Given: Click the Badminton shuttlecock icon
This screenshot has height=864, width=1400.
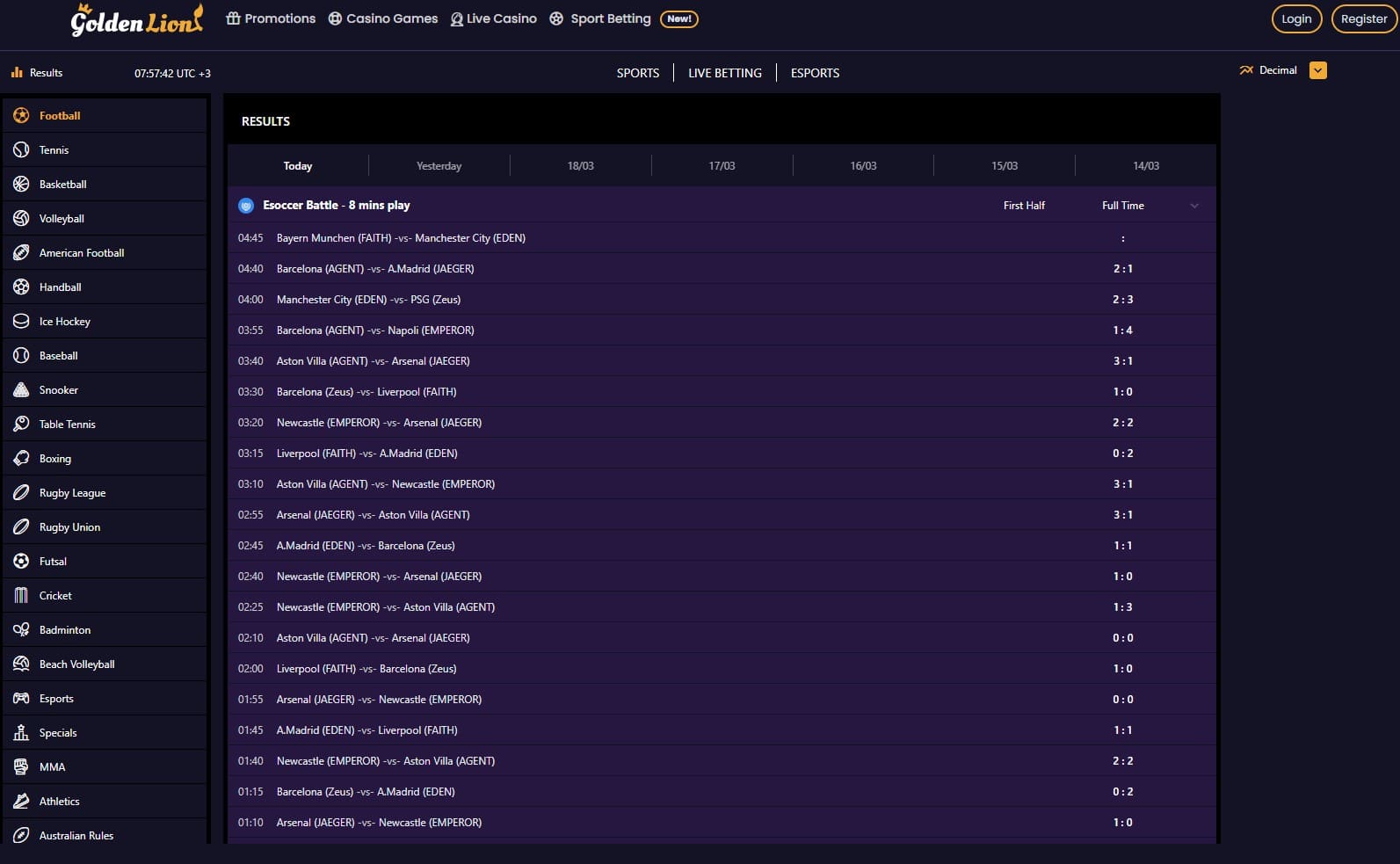Looking at the screenshot, I should (21, 629).
